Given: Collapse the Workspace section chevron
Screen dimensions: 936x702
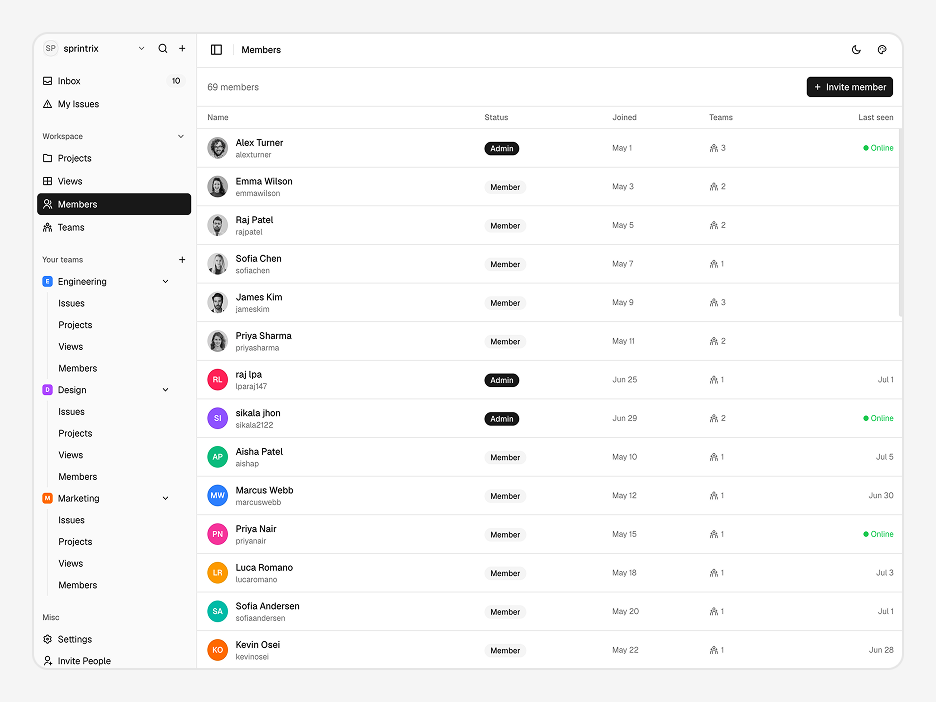Looking at the screenshot, I should (x=181, y=136).
